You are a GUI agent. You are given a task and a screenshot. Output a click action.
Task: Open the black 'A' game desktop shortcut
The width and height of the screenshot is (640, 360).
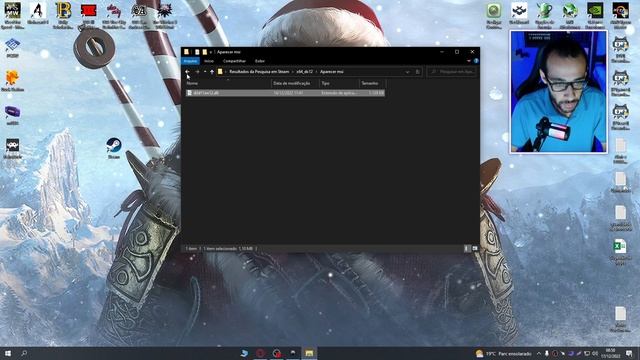(x=38, y=14)
